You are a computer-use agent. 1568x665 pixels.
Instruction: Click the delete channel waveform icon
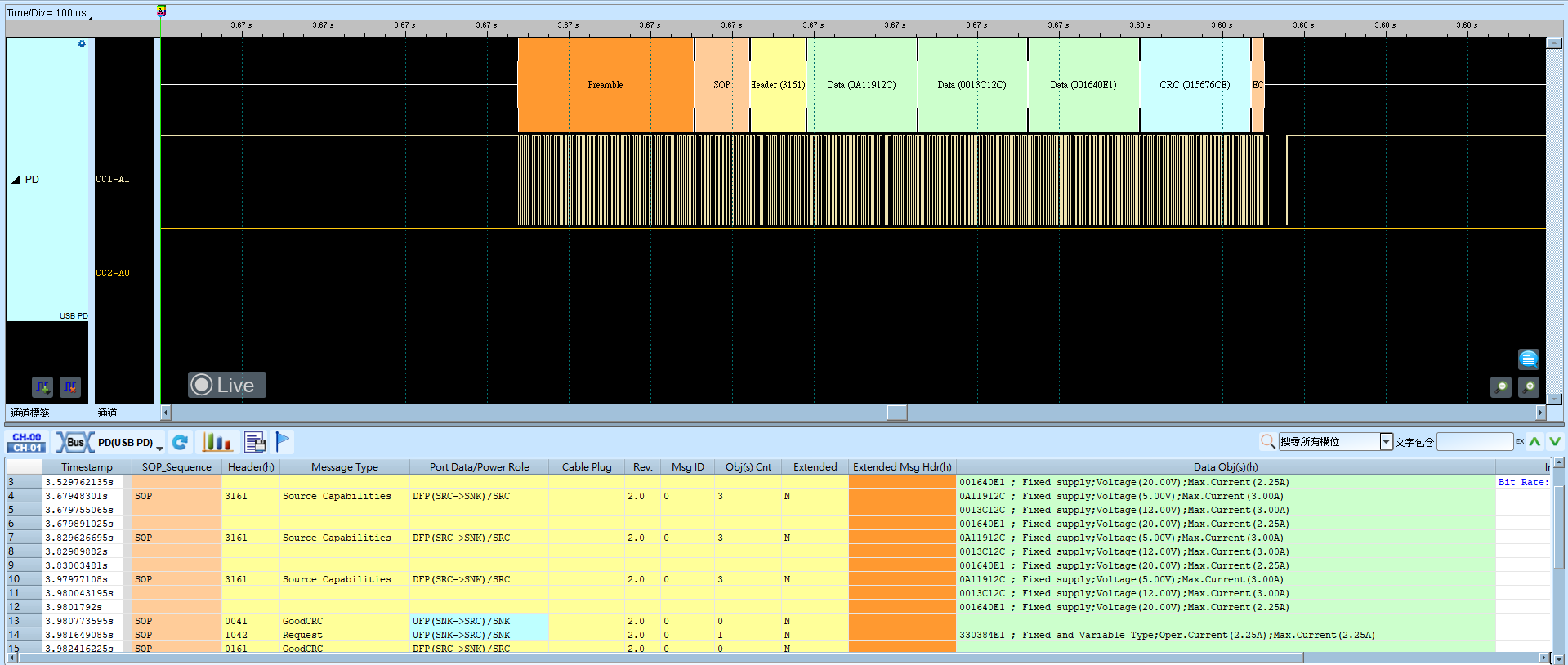70,386
